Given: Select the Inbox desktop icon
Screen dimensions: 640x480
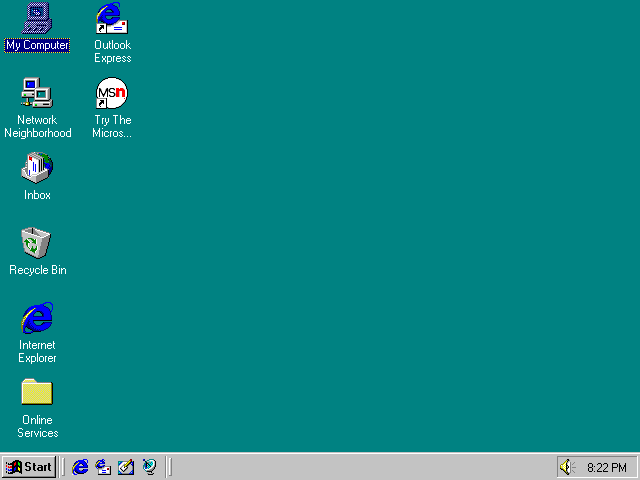Looking at the screenshot, I should click(37, 168).
